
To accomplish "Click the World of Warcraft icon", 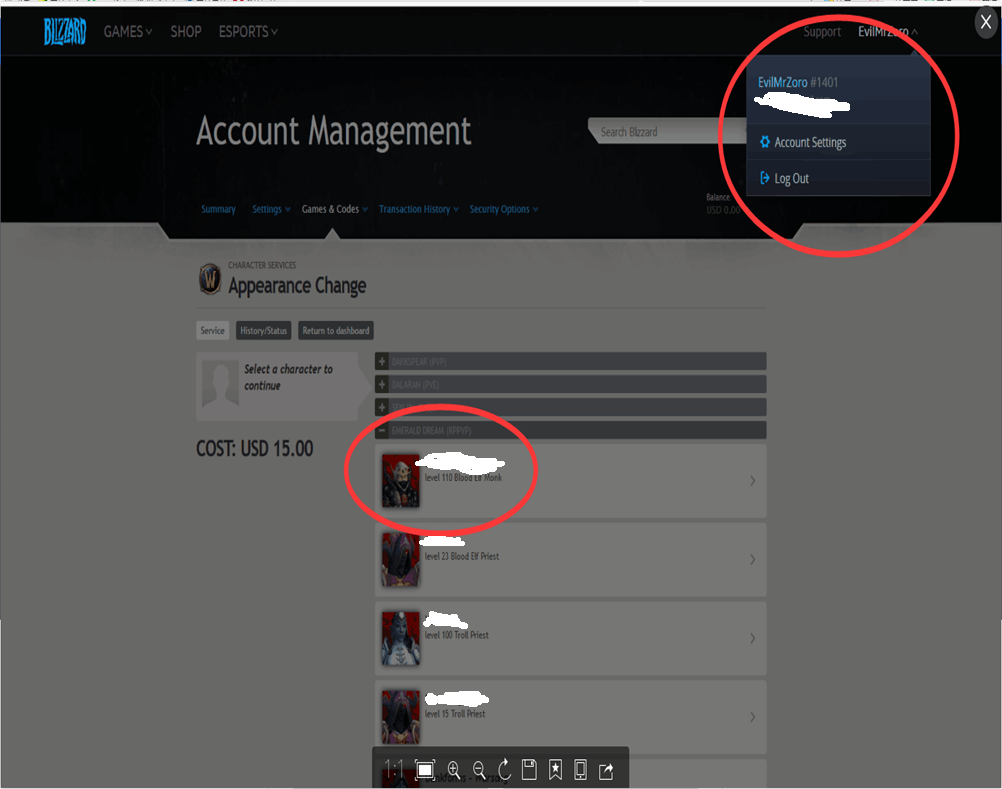I will coord(210,279).
